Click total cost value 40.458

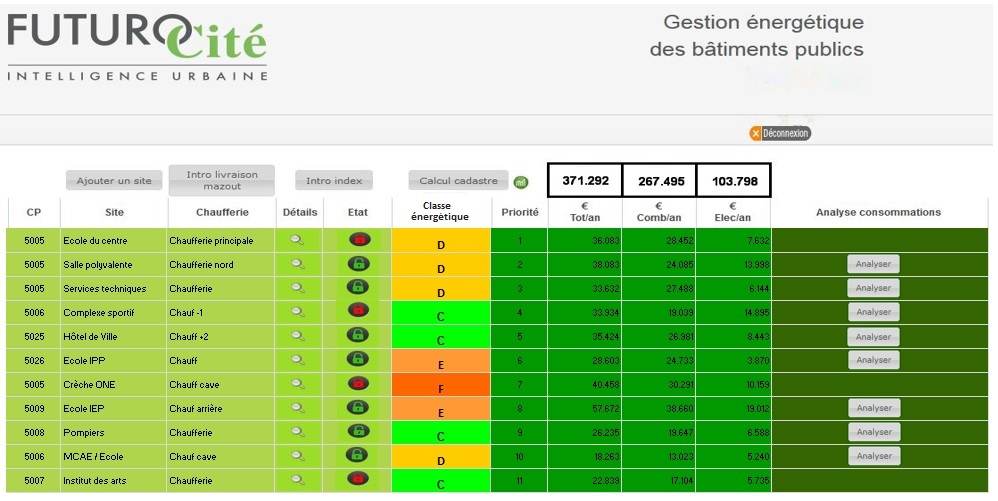(605, 385)
